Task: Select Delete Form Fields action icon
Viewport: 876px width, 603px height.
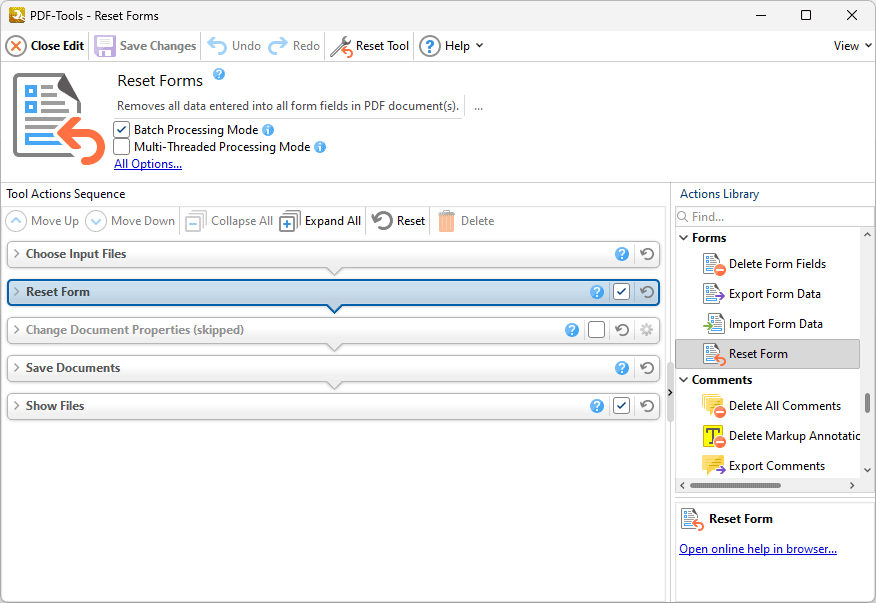Action: 713,264
